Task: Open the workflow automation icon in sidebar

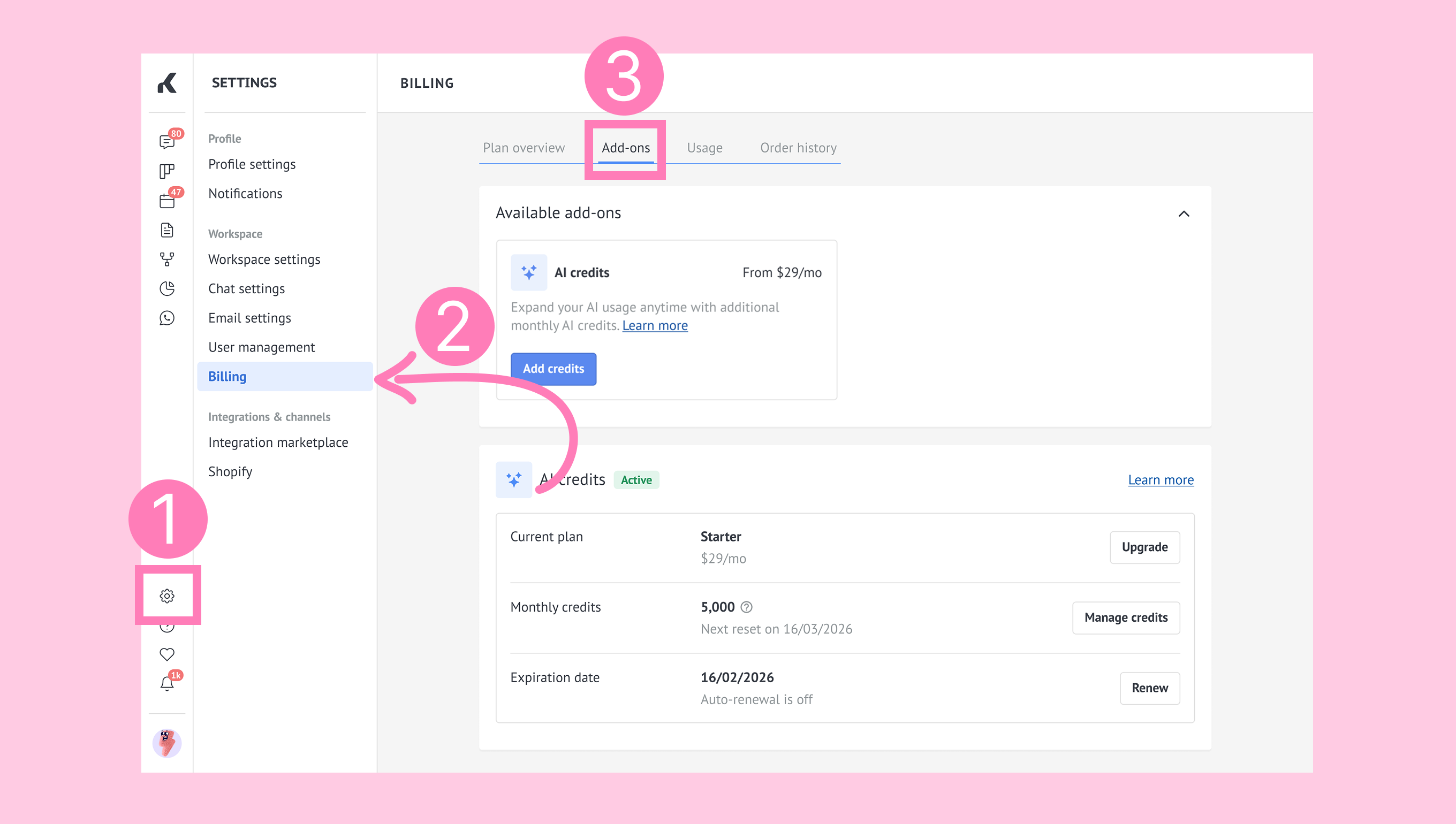Action: pos(167,259)
